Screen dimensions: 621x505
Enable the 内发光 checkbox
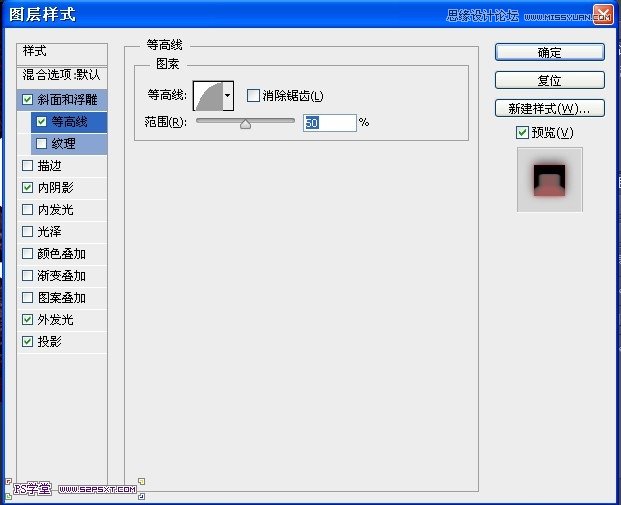[x=27, y=210]
